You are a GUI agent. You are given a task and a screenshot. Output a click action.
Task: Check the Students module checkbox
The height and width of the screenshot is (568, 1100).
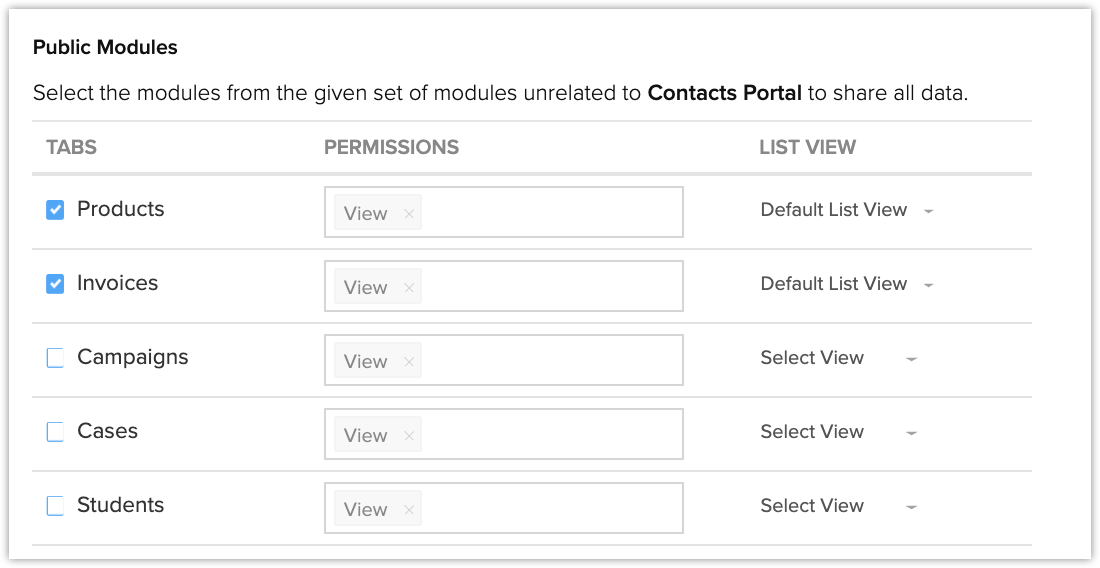click(55, 506)
